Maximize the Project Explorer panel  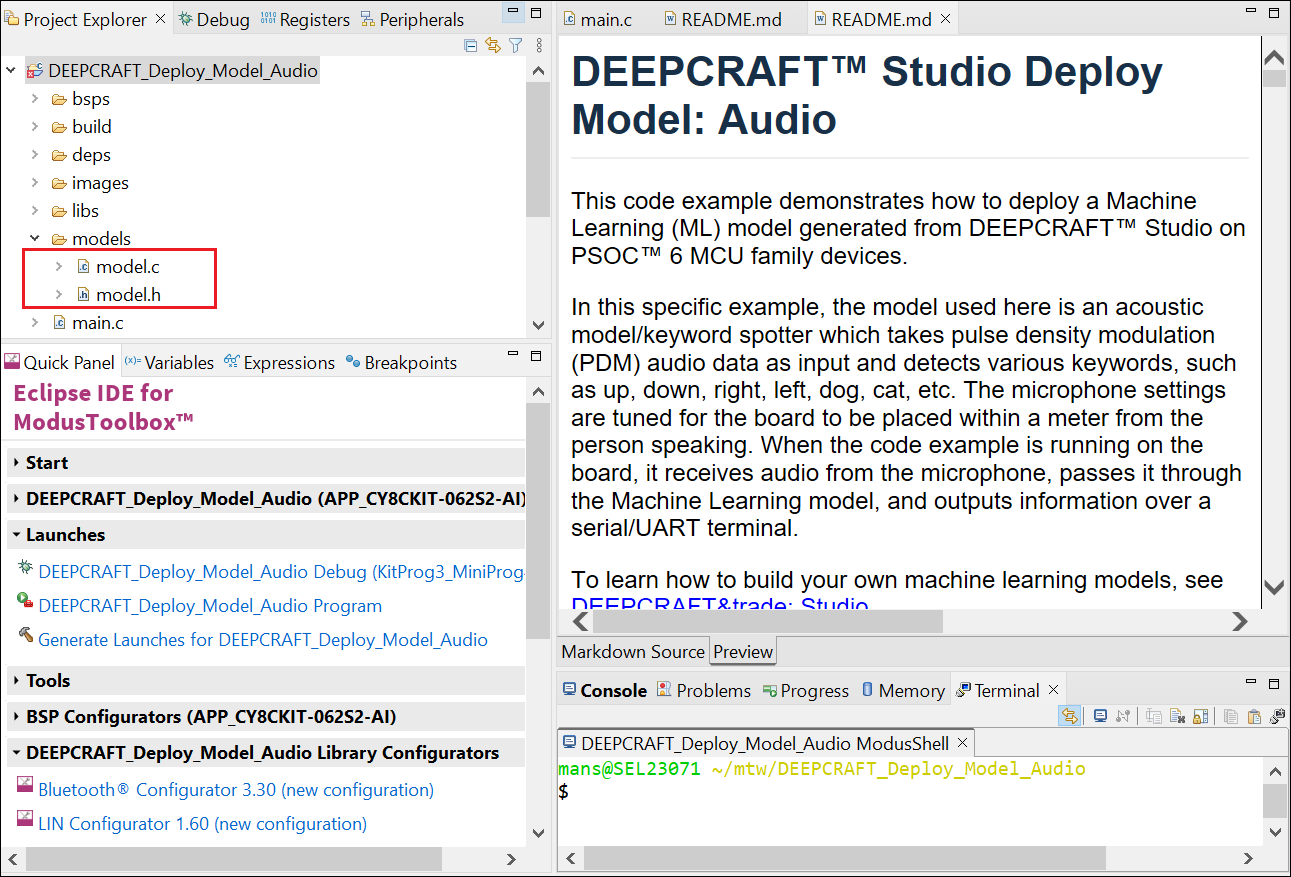tap(538, 13)
